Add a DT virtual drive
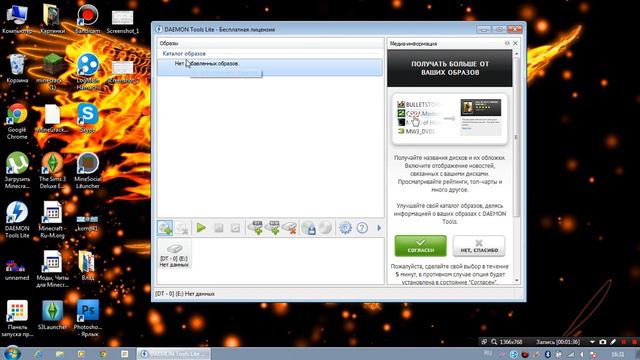 click(256, 228)
